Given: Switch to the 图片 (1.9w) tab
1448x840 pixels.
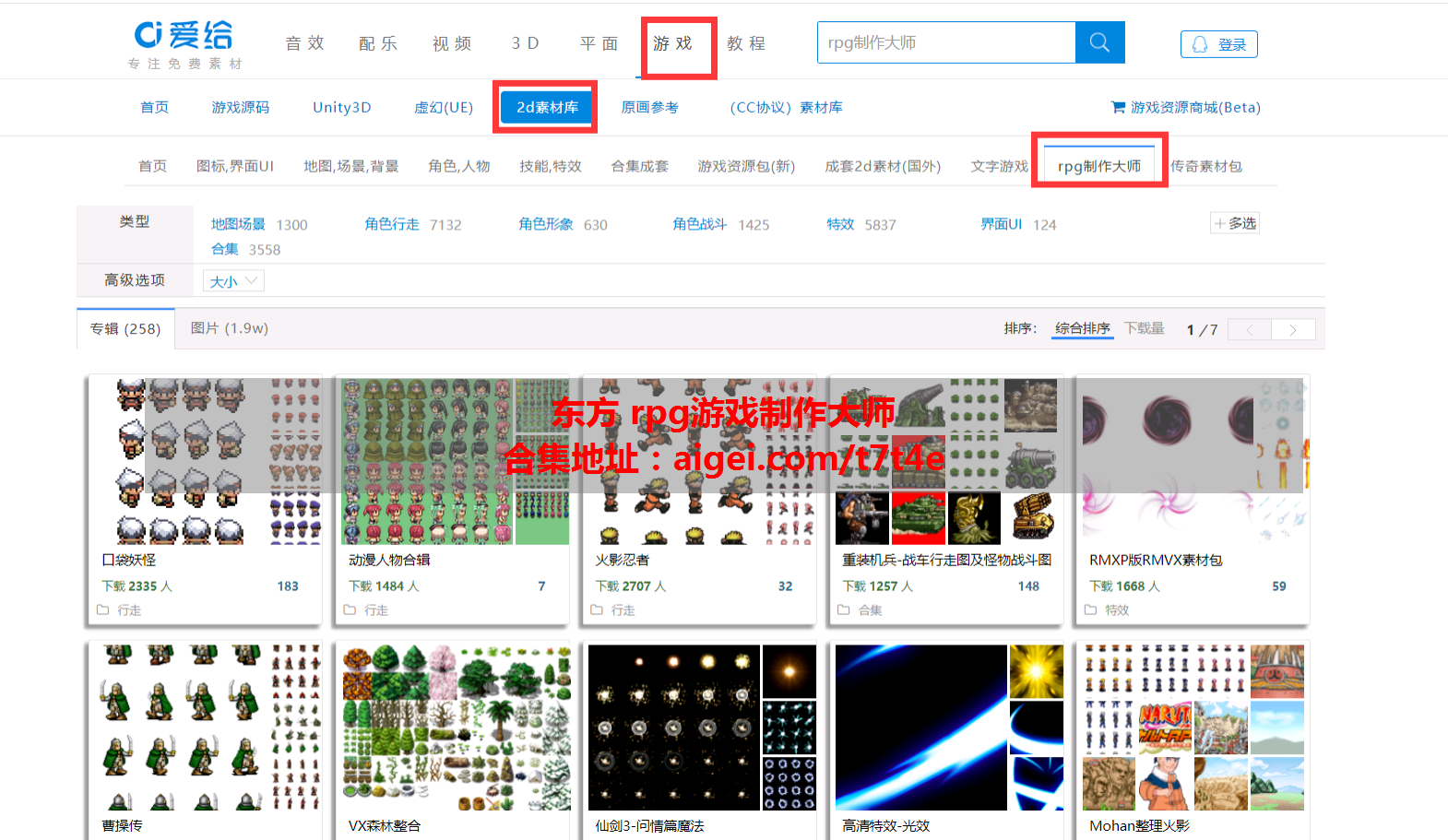Looking at the screenshot, I should 230,328.
